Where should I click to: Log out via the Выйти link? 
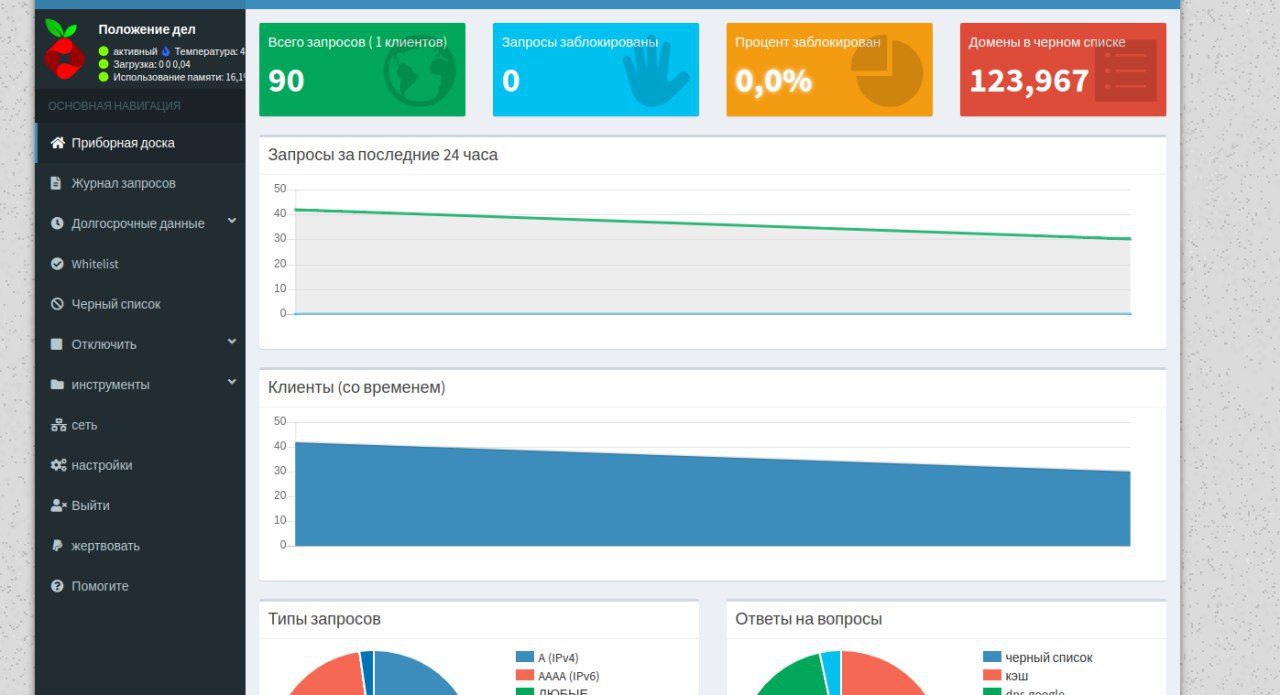[x=140, y=505]
